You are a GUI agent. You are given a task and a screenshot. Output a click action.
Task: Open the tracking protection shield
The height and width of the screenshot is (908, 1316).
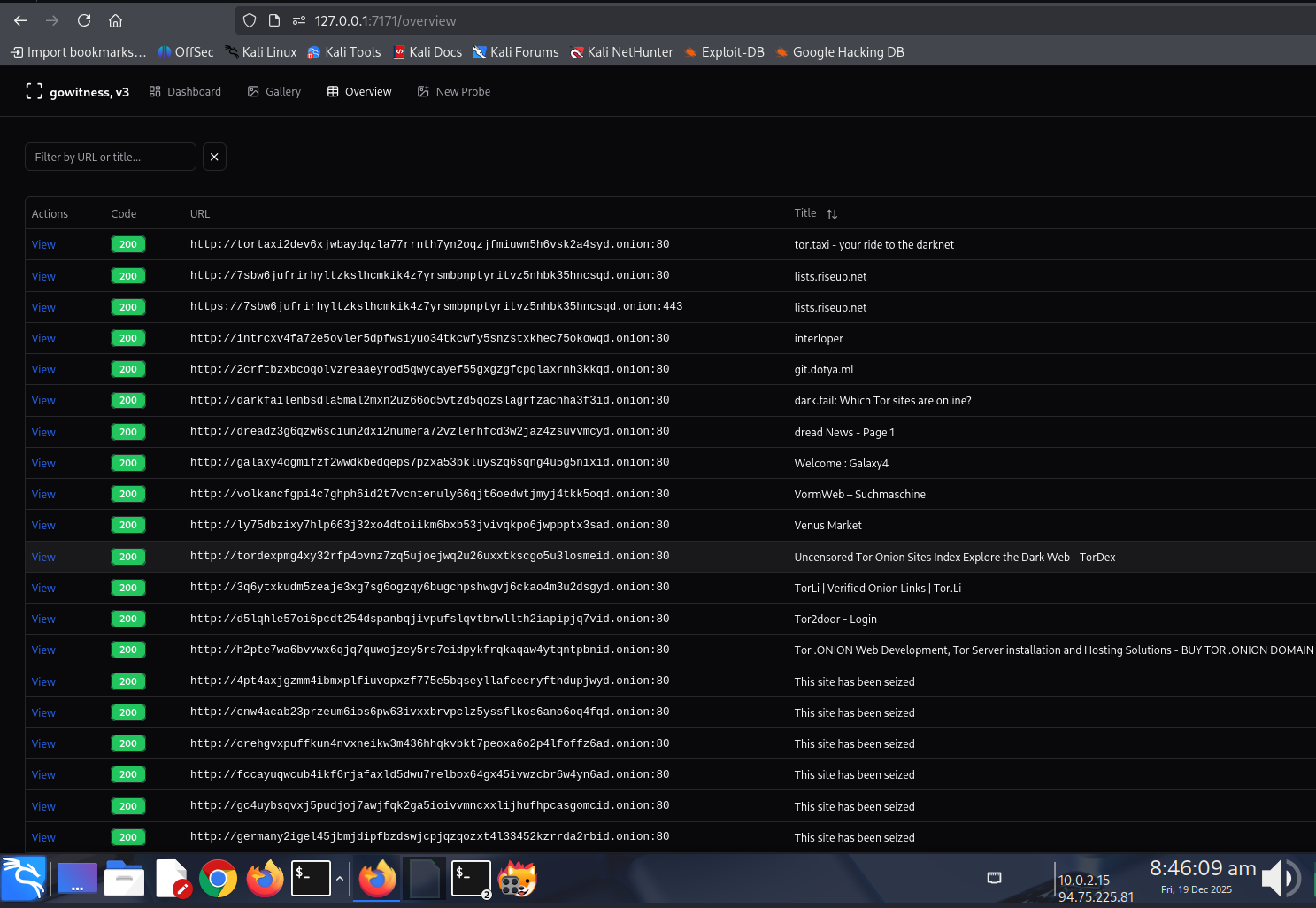pos(250,20)
